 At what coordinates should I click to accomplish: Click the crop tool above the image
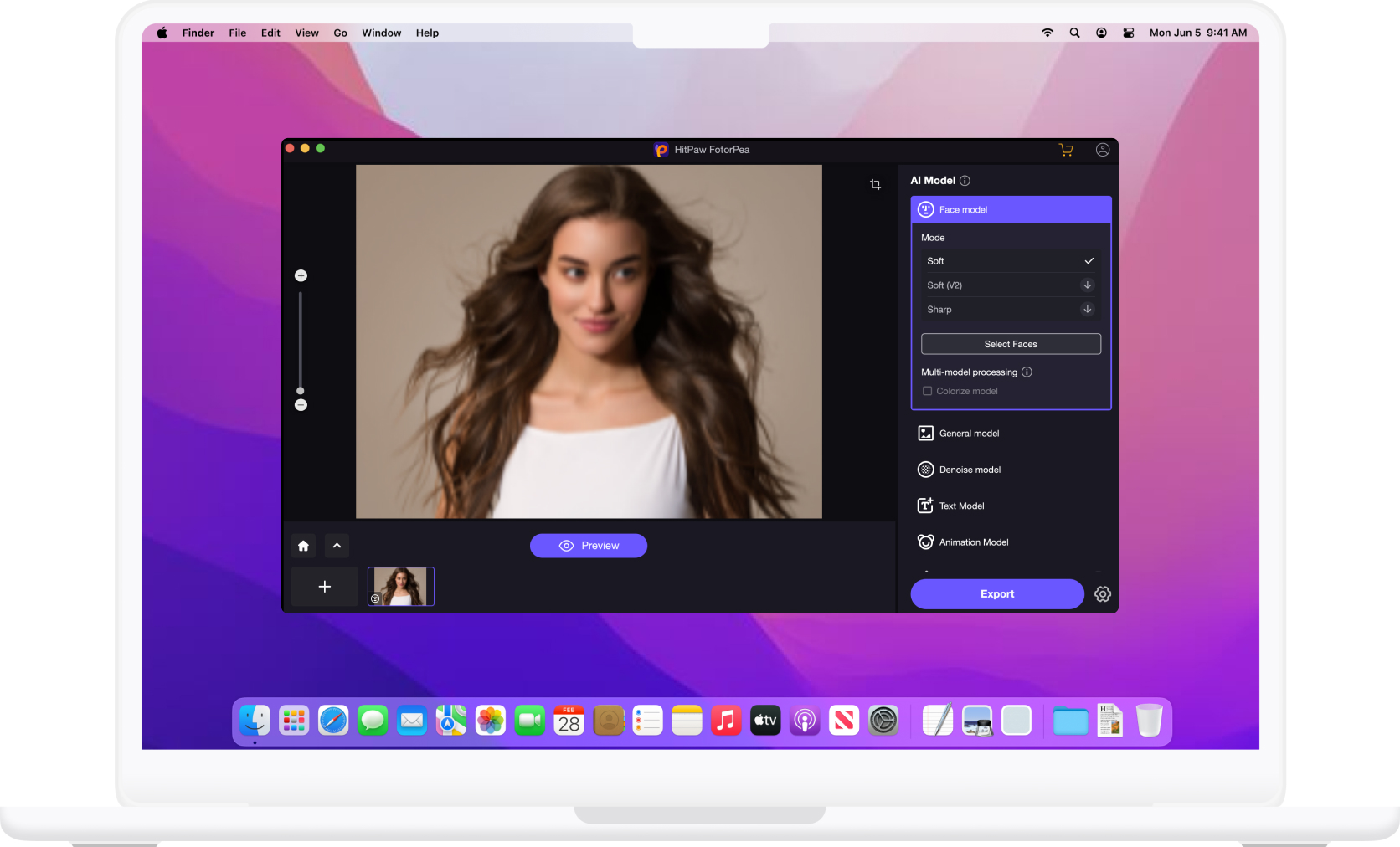pyautogui.click(x=875, y=183)
